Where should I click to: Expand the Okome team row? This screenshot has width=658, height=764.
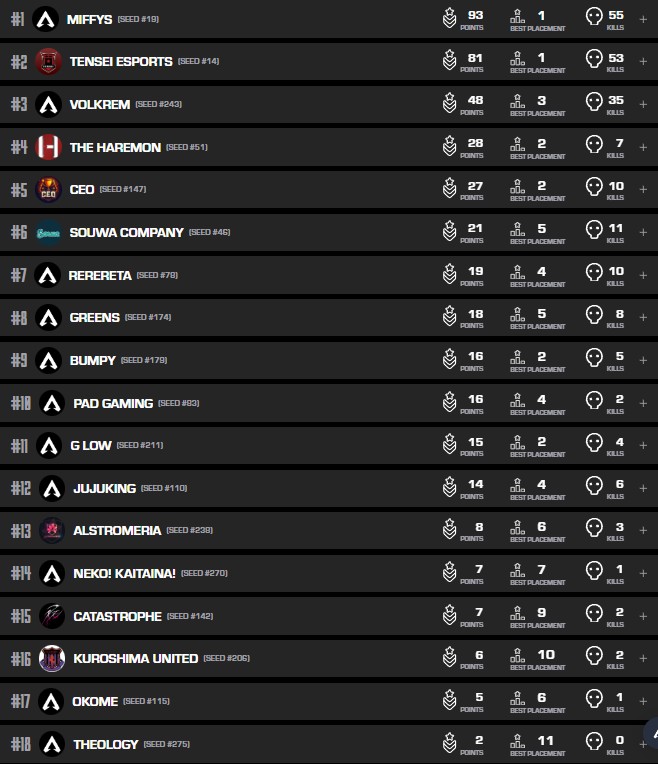tap(643, 701)
